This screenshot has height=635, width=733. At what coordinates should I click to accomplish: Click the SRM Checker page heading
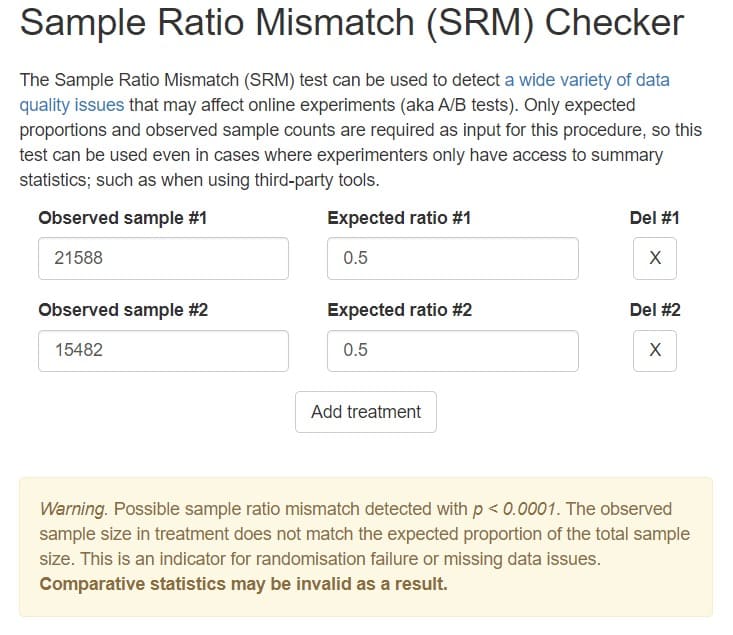coord(352,22)
